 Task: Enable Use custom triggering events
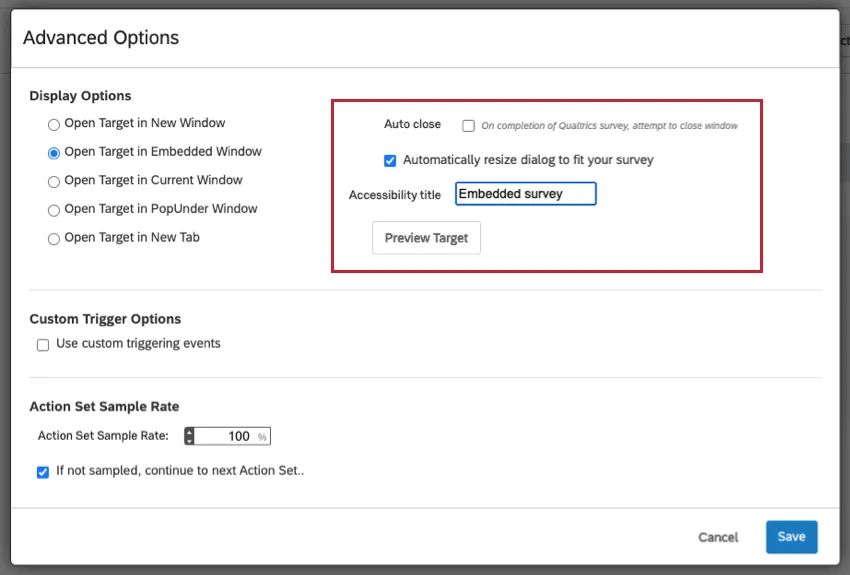click(43, 345)
